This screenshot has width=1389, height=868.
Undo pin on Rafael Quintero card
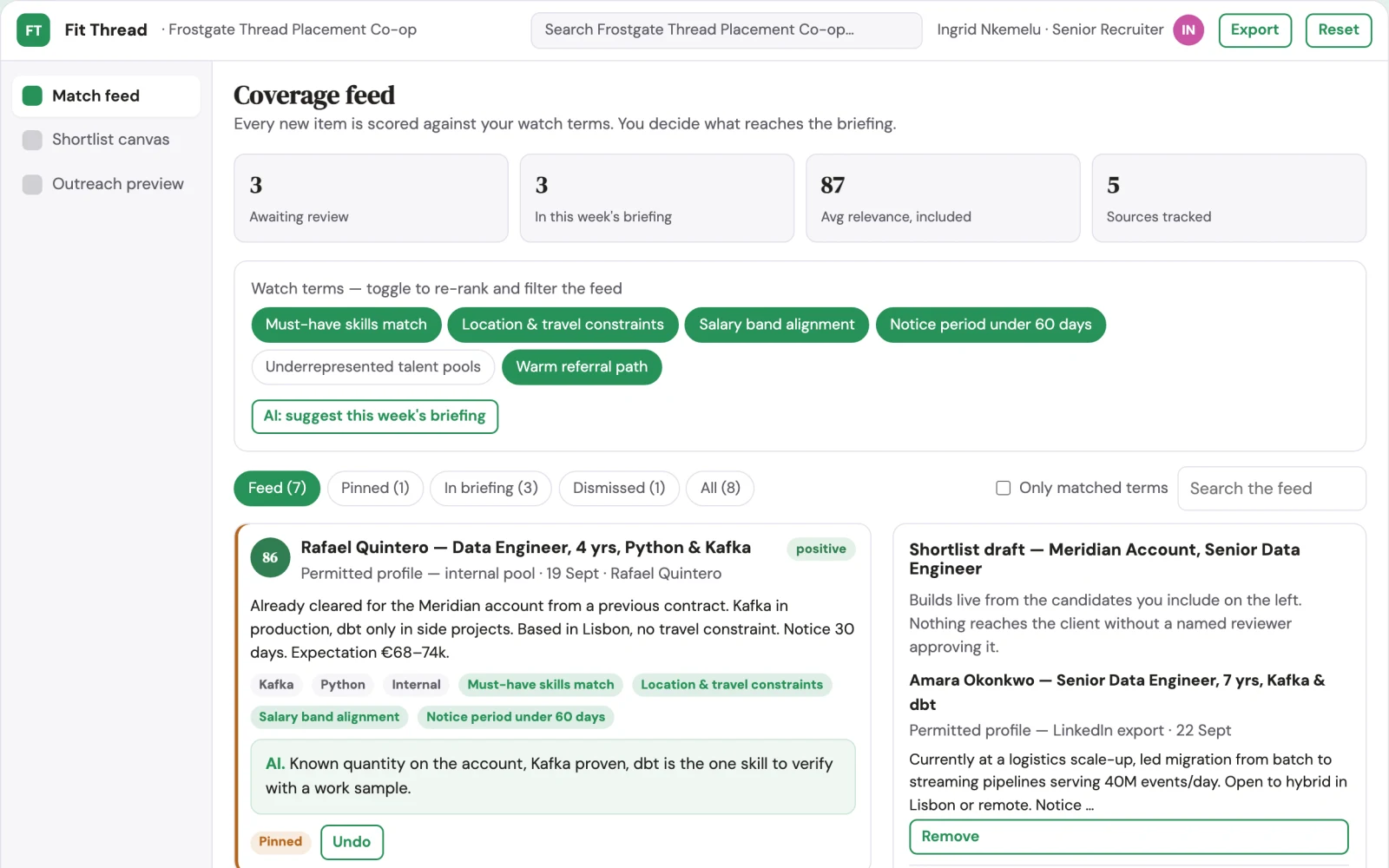point(352,842)
